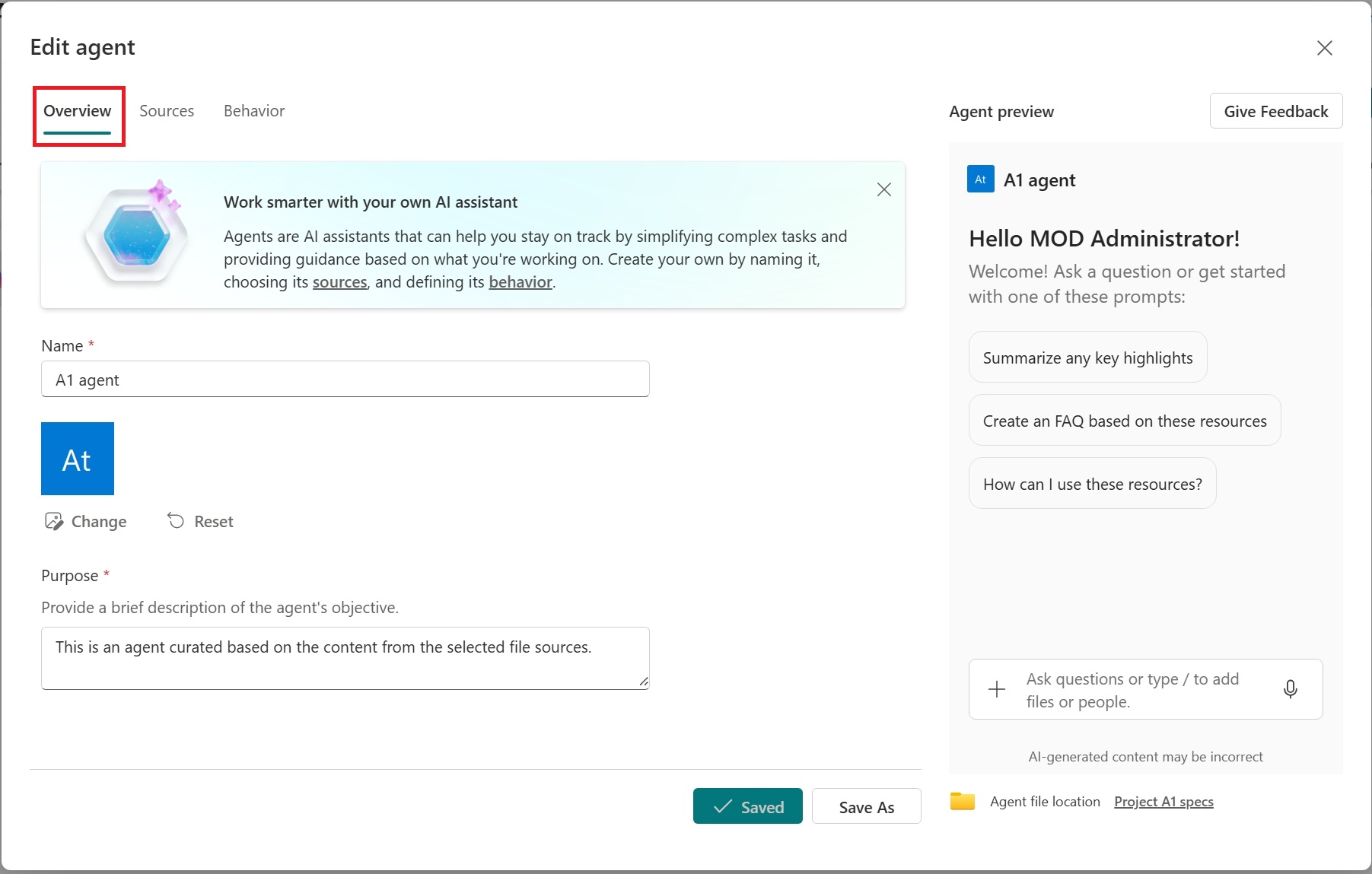Activate the microphone voice input icon
Screen dimensions: 1372x874
coord(1291,689)
